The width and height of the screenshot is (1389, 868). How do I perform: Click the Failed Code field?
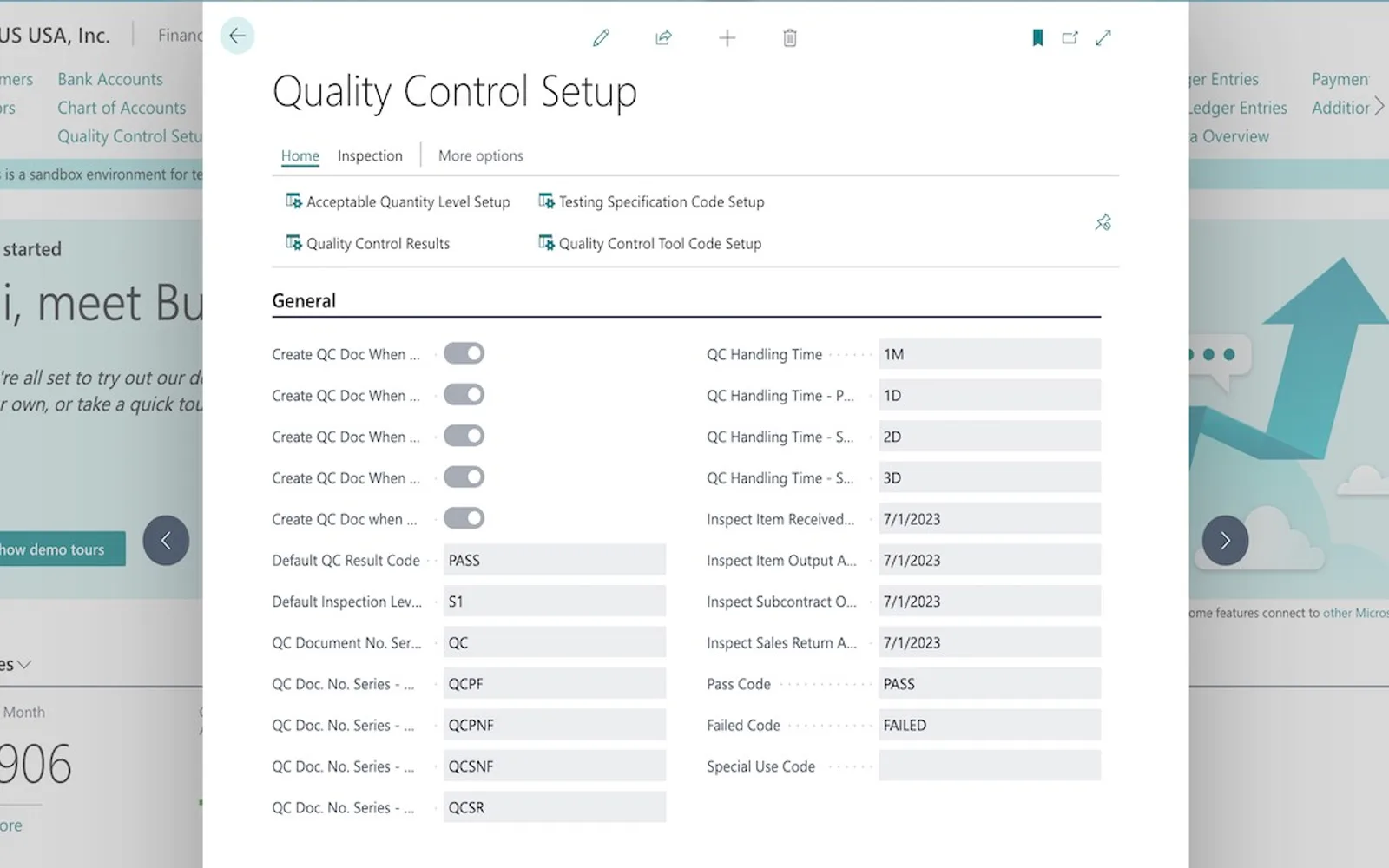pos(990,725)
